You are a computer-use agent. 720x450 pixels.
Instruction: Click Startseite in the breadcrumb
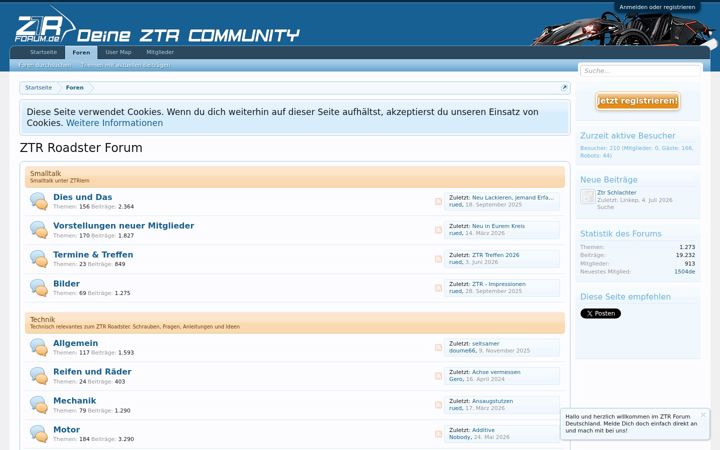[39, 88]
